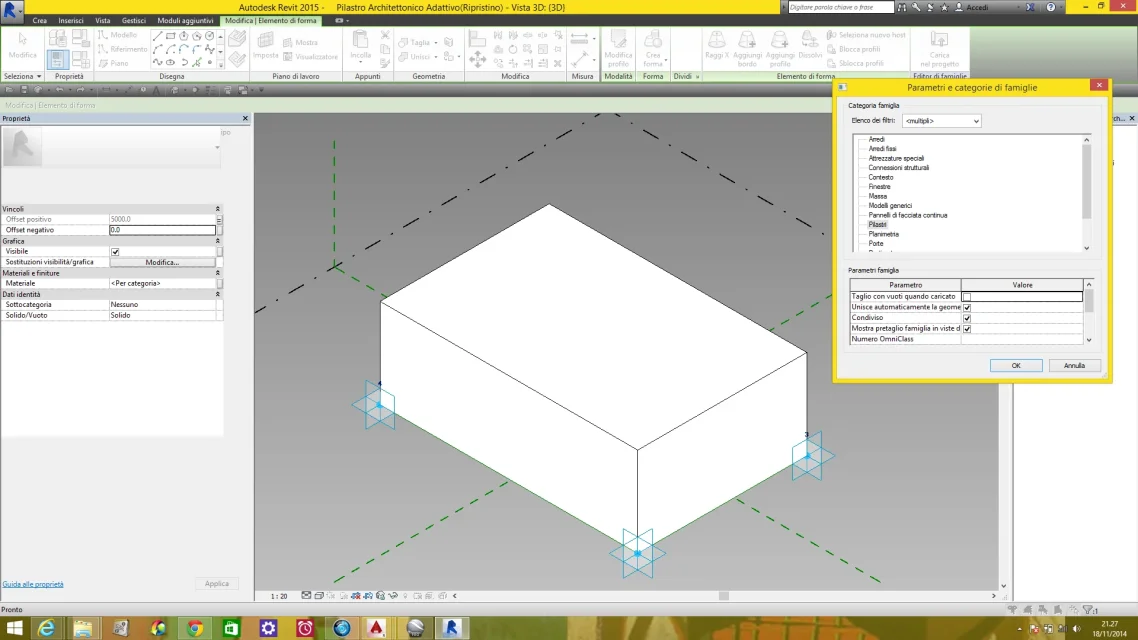Screen dimensions: 1138x640
Task: Open the Windows Start button
Action: coord(15,628)
